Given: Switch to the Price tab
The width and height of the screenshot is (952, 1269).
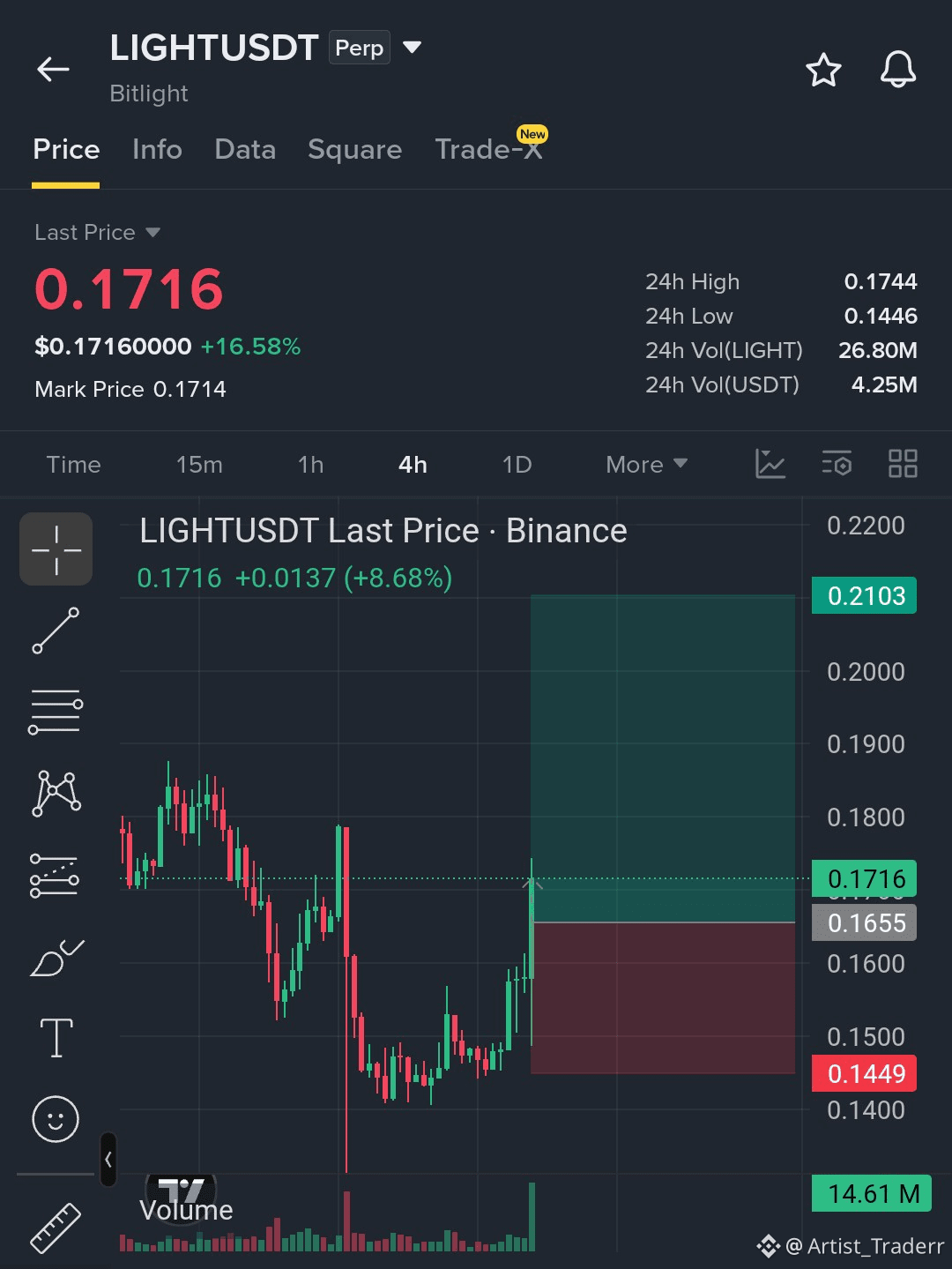Looking at the screenshot, I should coord(66,149).
